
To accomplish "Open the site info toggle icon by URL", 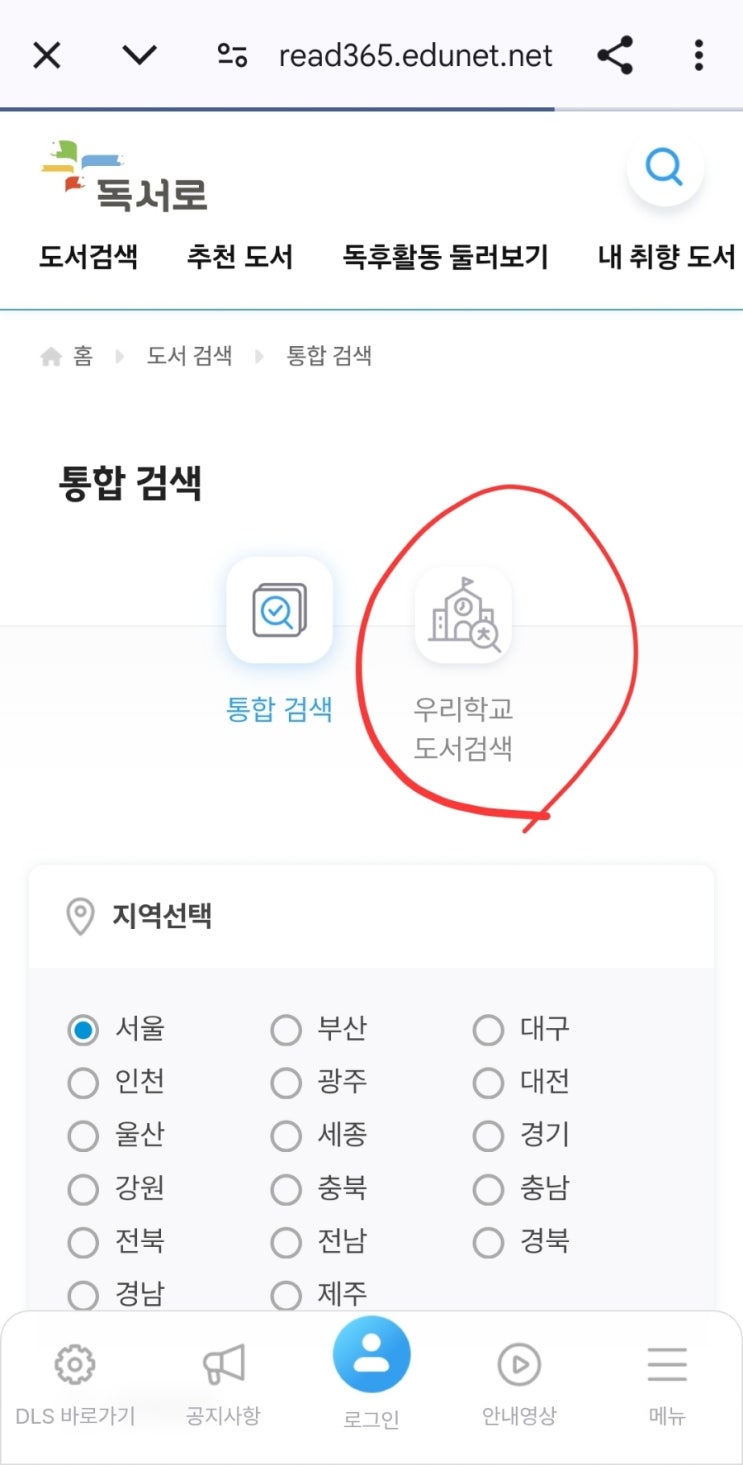I will click(232, 55).
